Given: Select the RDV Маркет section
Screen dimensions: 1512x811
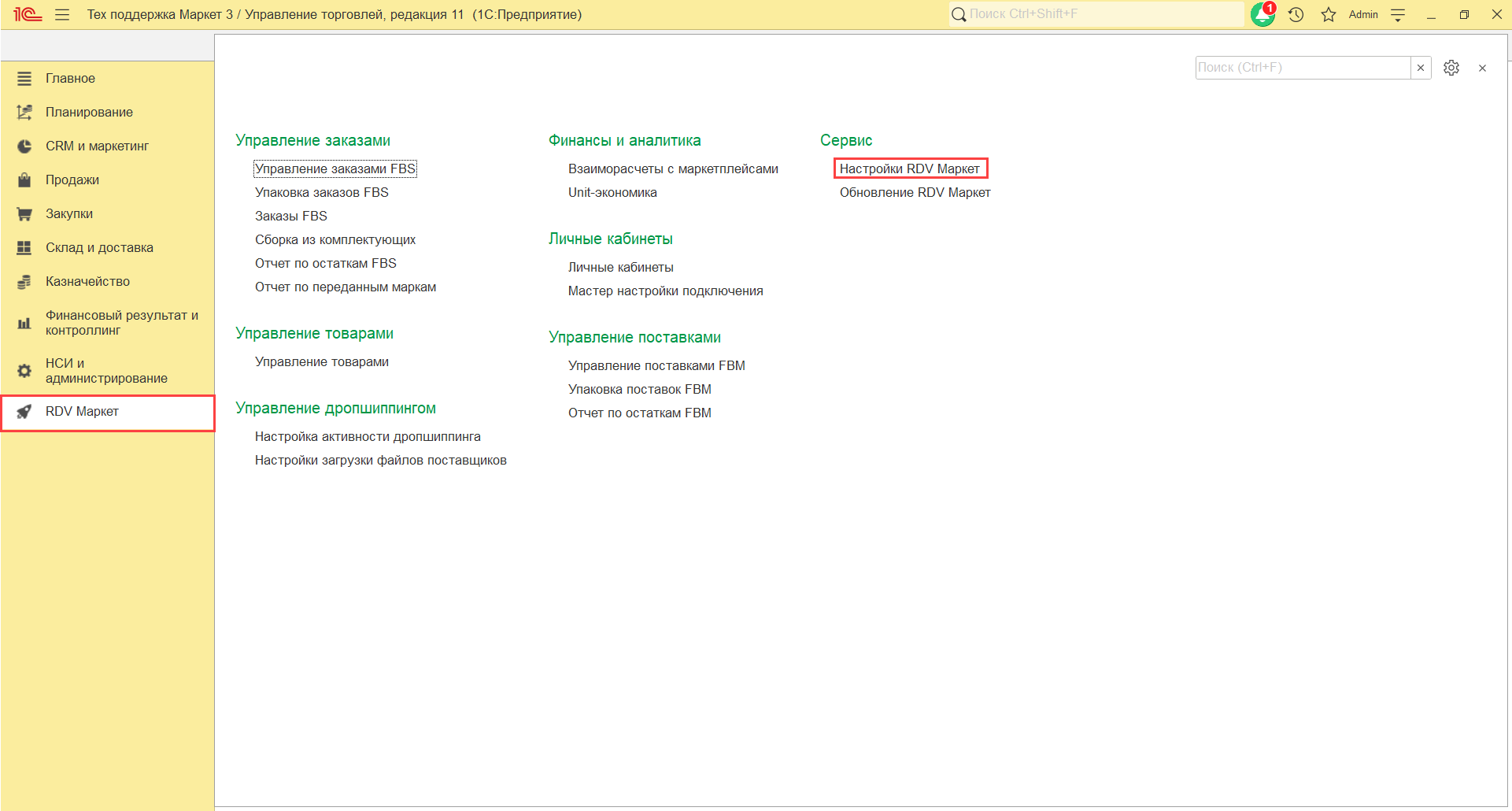Looking at the screenshot, I should point(82,412).
